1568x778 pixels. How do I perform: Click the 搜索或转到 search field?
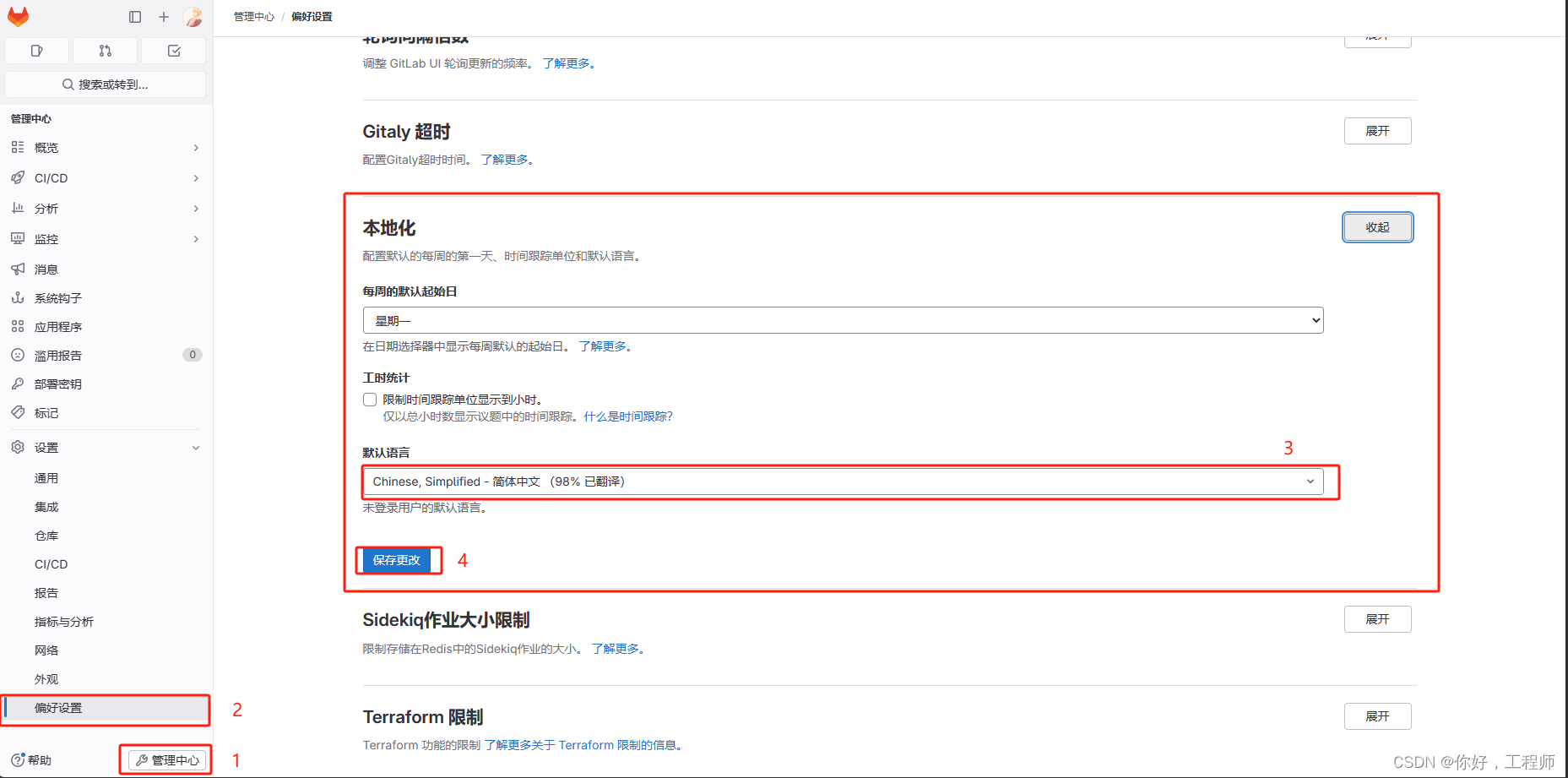tap(106, 84)
